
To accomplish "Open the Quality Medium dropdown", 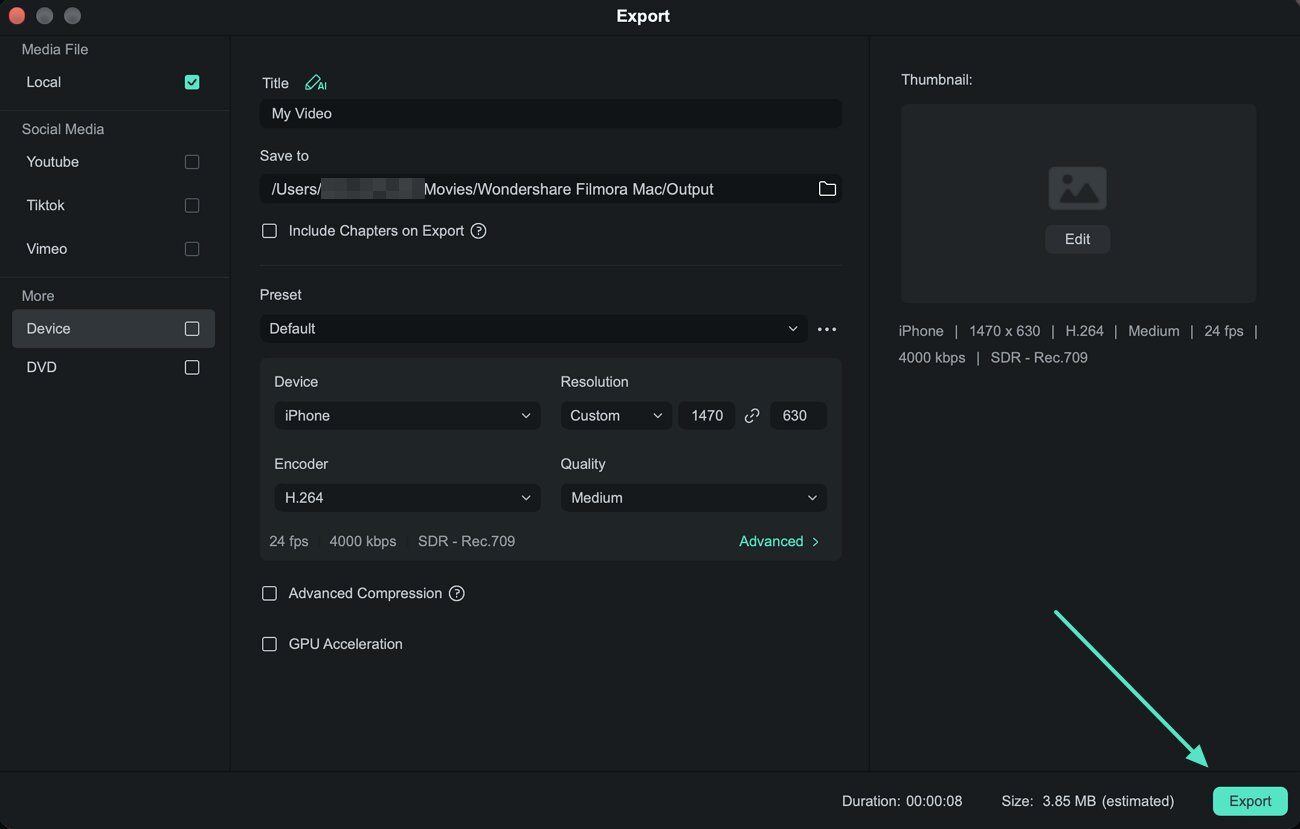I will point(694,498).
